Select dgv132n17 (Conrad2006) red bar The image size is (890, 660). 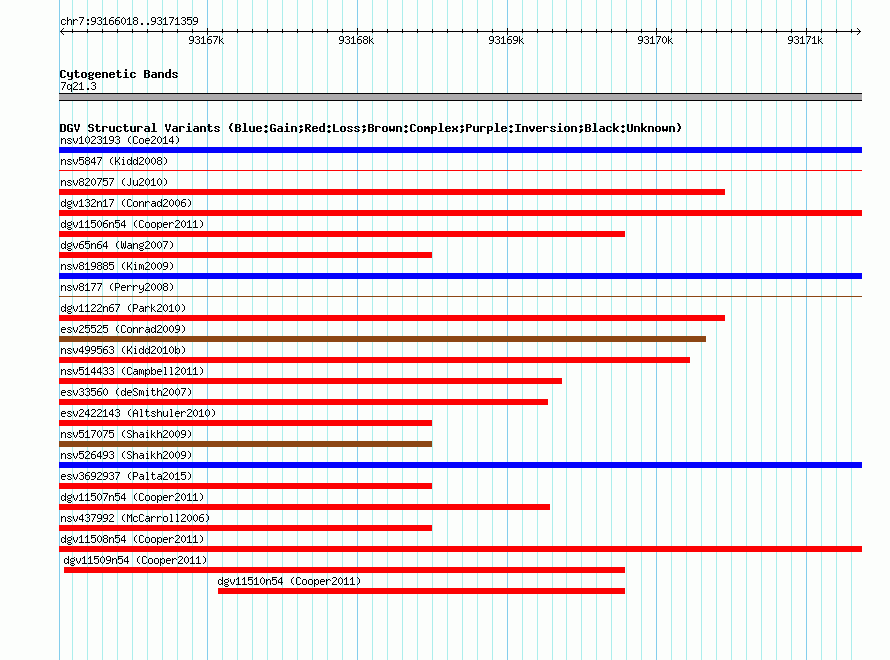coord(460,213)
